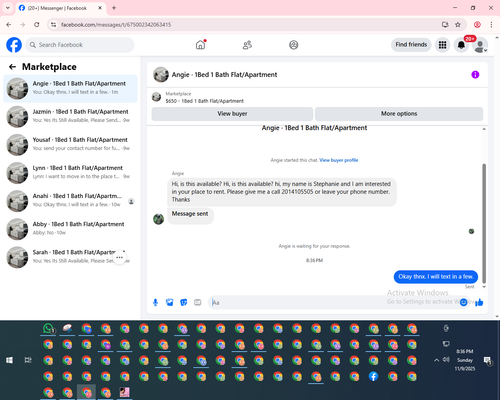
Task: Click the Marketplace listing thumbnail
Action: point(156,97)
